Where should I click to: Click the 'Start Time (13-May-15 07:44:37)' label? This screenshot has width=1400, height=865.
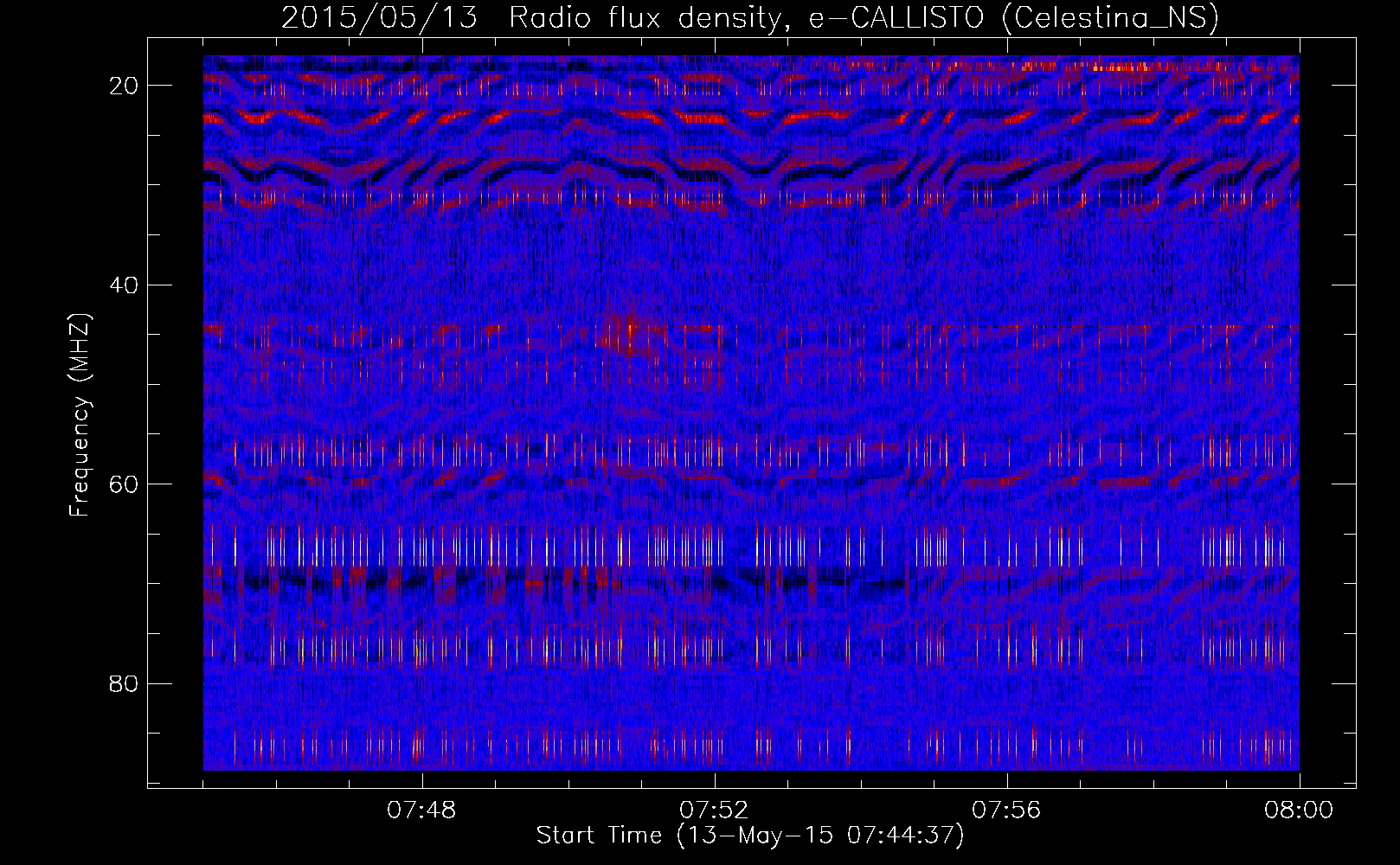(750, 836)
